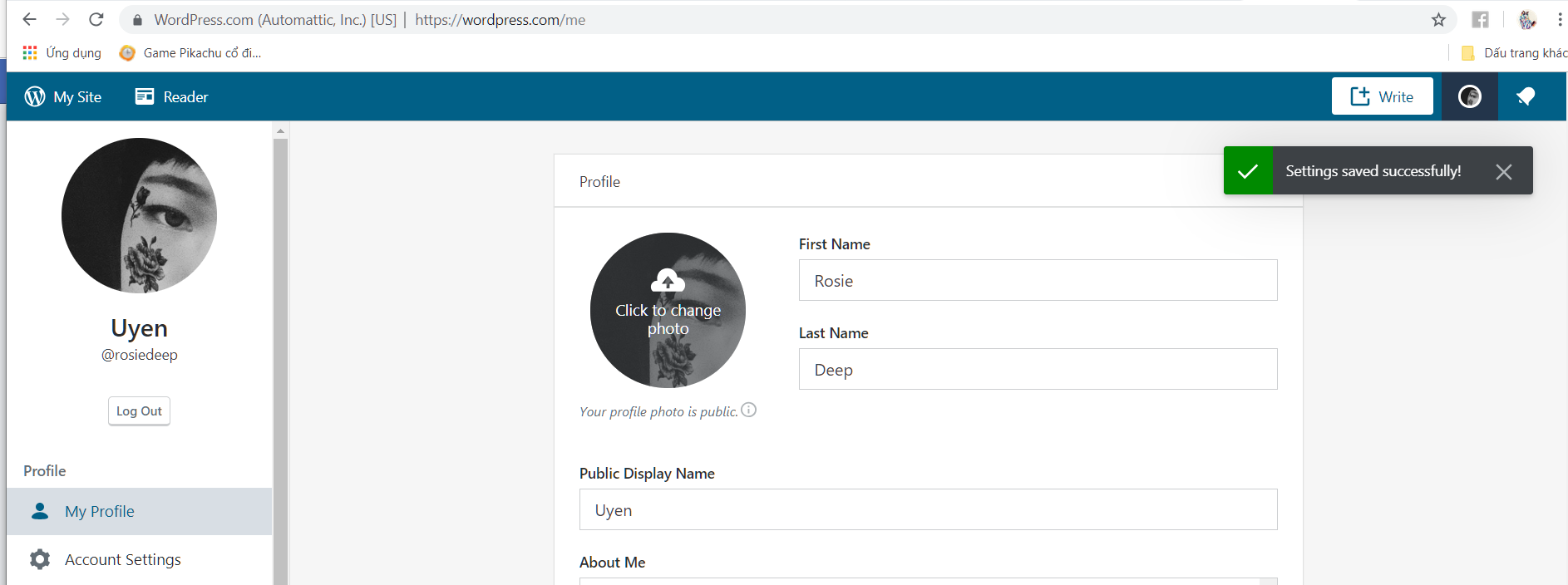Select My Profile in the sidebar
1568x585 pixels.
click(100, 511)
